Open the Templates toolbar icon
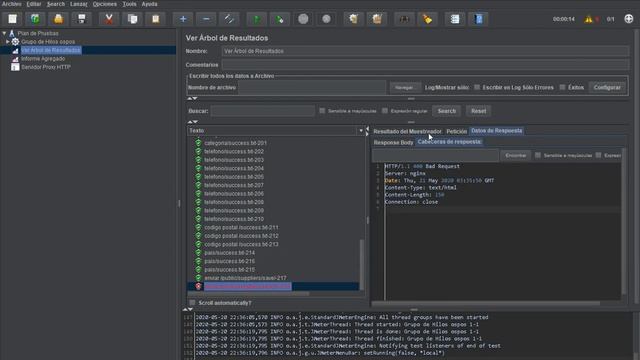Image resolution: width=640 pixels, height=360 pixels. (35, 19)
